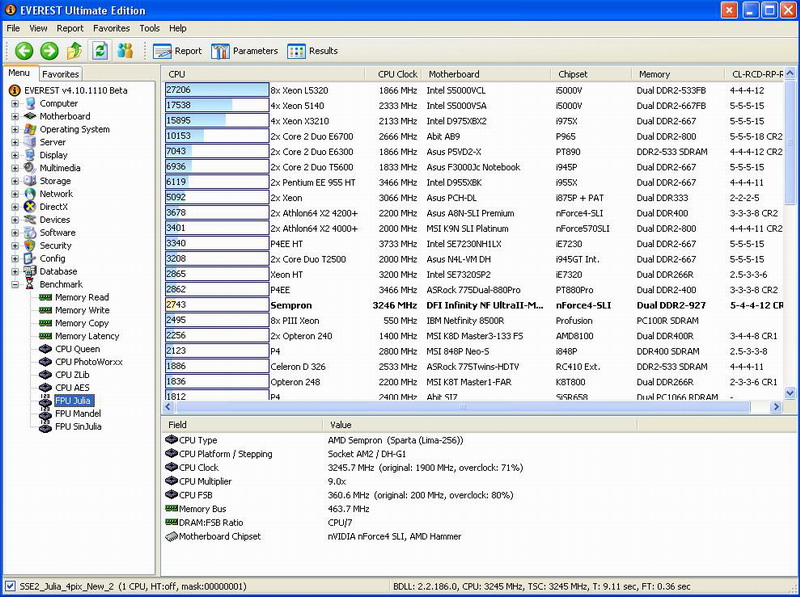Click the CPU Type field icon
Viewport: 800px width, 597px height.
[171, 439]
